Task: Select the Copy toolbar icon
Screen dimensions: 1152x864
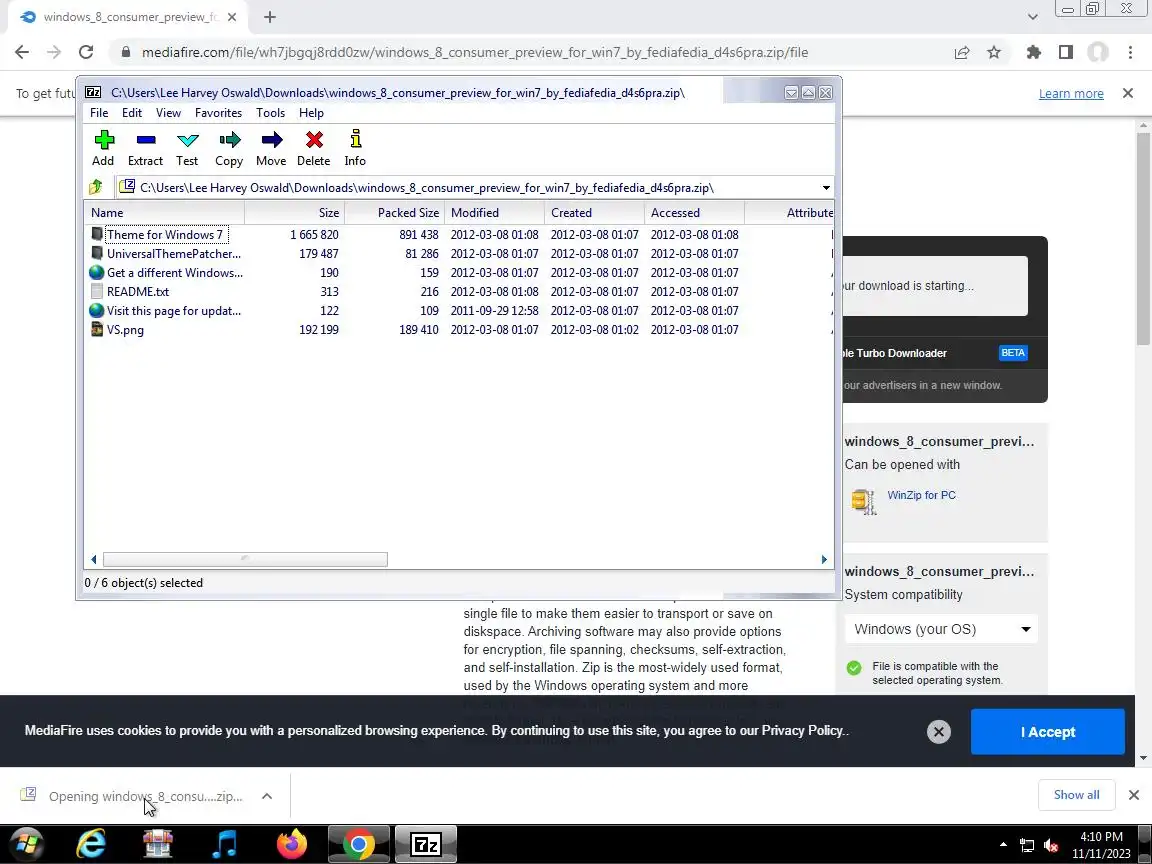Action: pos(229,148)
